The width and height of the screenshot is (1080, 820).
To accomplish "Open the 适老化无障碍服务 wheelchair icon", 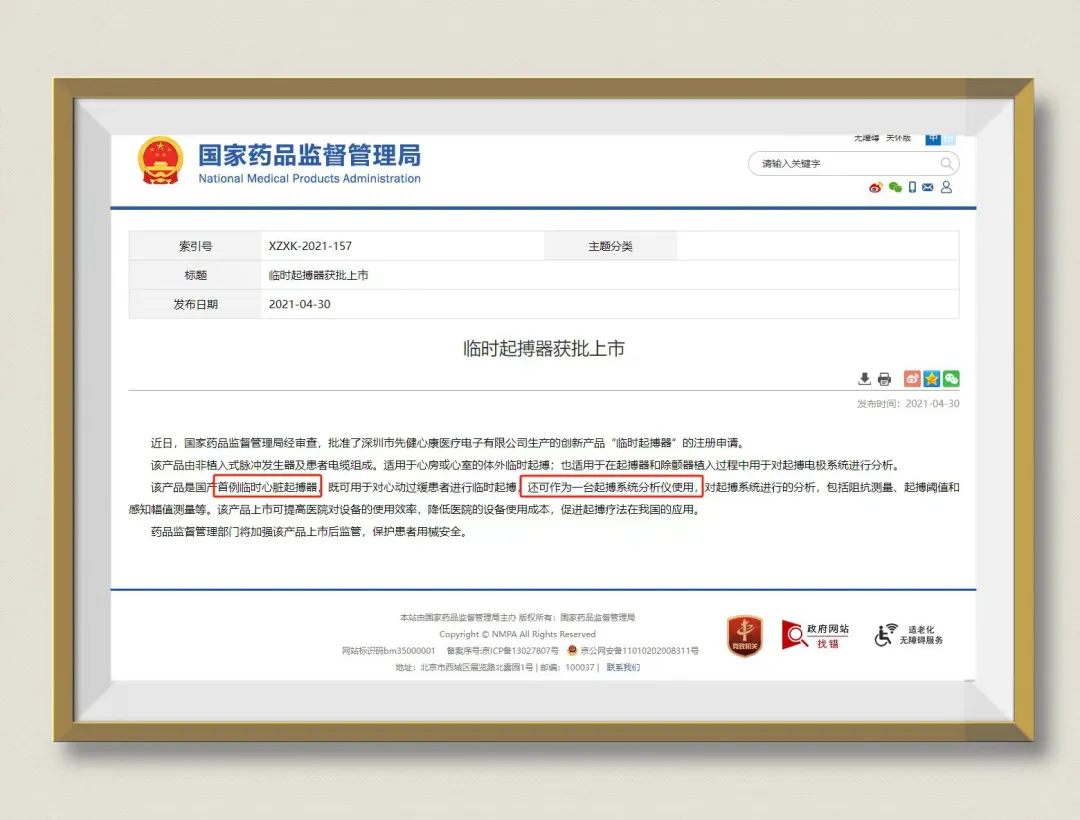I will tap(909, 635).
